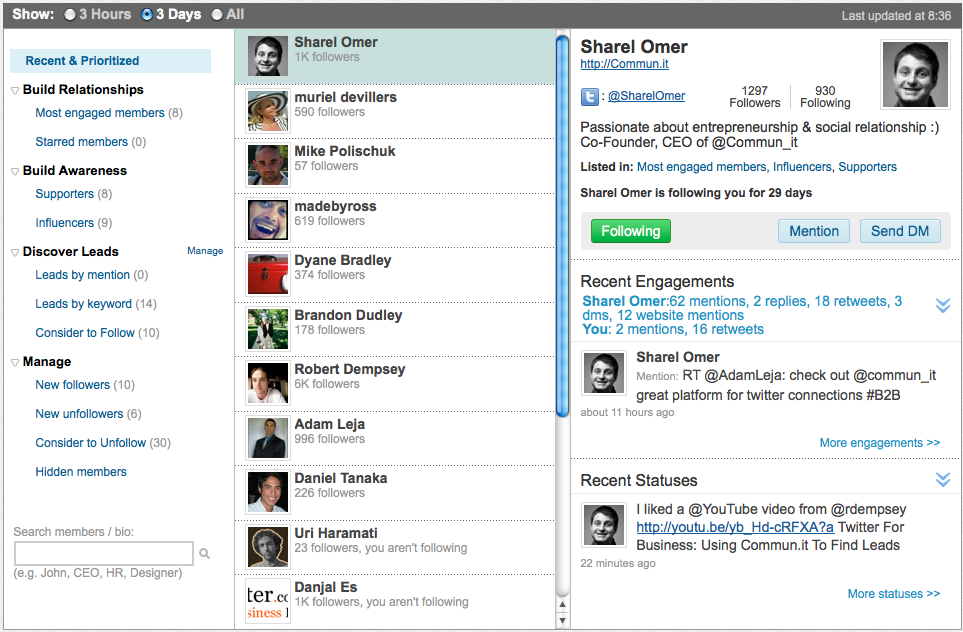Image resolution: width=963 pixels, height=632 pixels.
Task: Select the Mike Polischuk name
Action: click(345, 151)
